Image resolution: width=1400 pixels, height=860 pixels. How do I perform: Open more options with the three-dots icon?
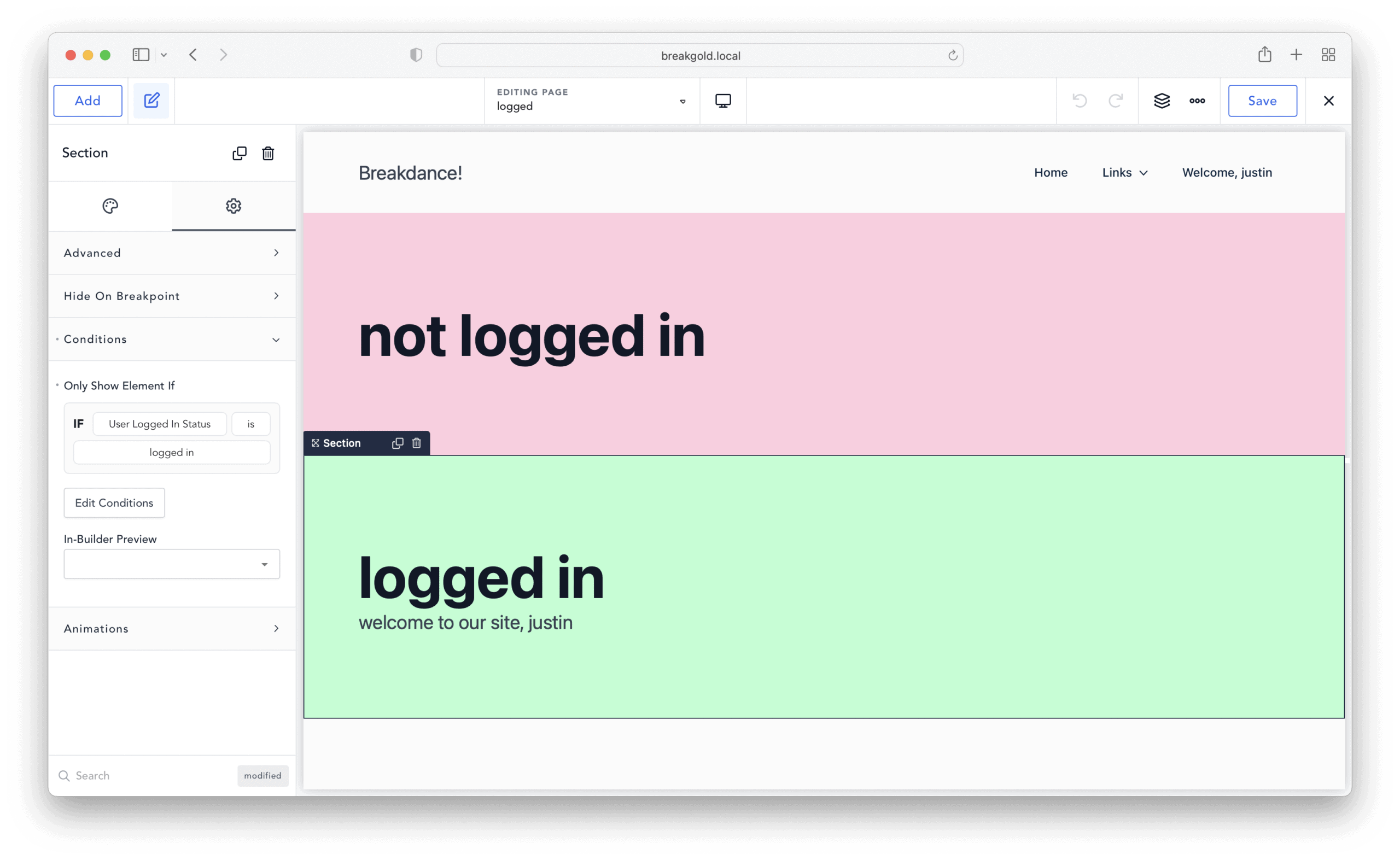(1198, 101)
